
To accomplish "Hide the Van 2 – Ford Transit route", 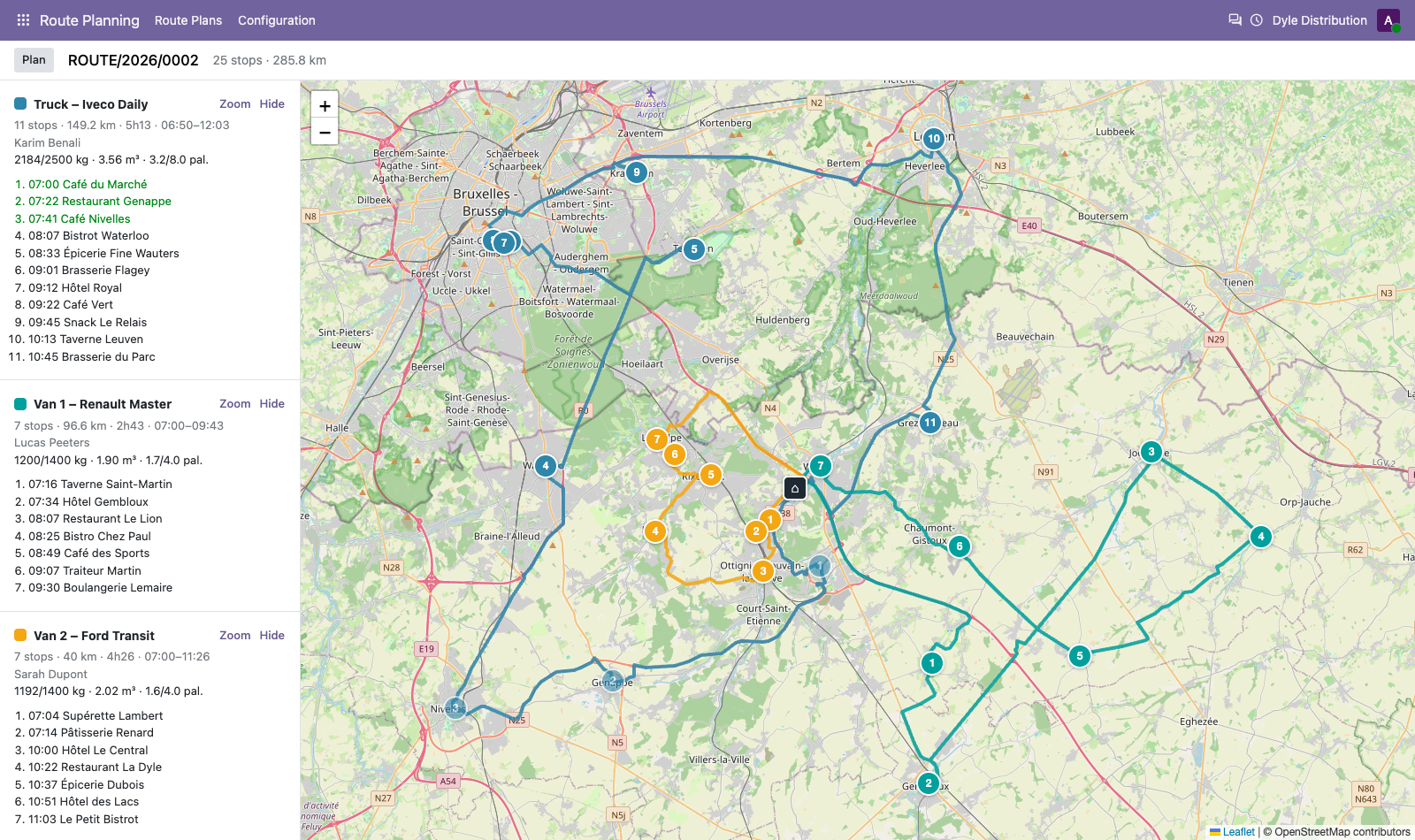I will coord(272,635).
